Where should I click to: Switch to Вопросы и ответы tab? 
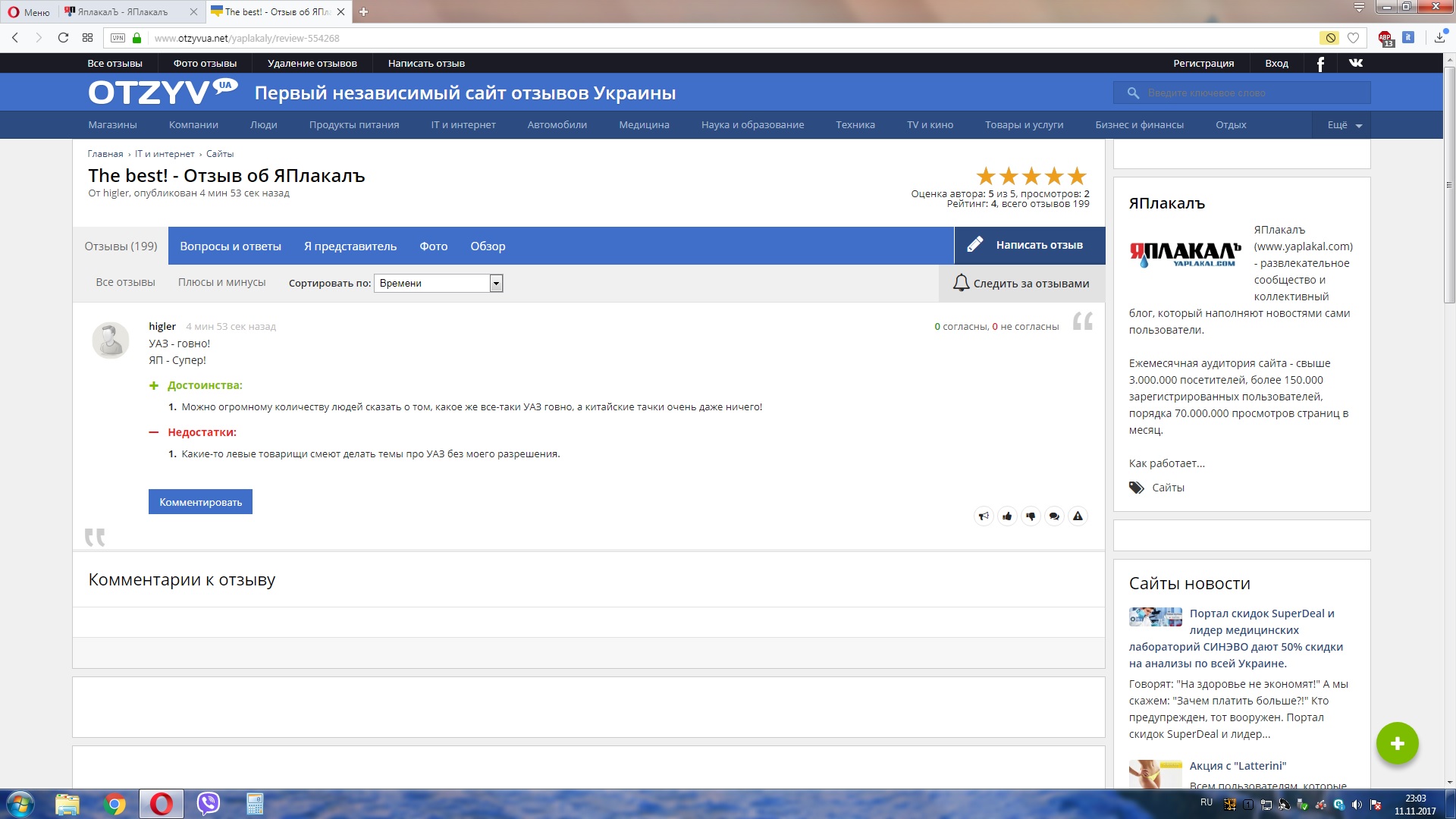click(x=231, y=246)
